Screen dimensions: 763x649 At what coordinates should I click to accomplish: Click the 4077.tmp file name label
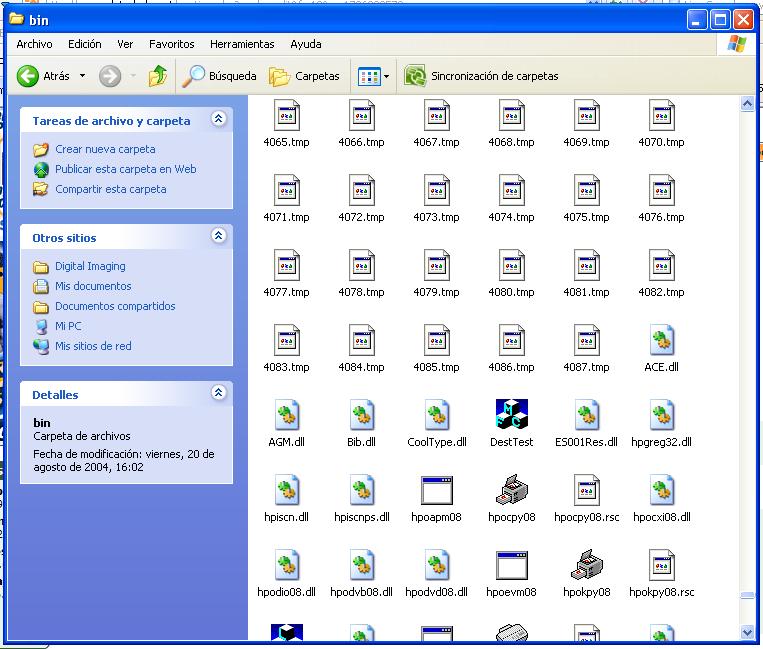click(x=287, y=292)
